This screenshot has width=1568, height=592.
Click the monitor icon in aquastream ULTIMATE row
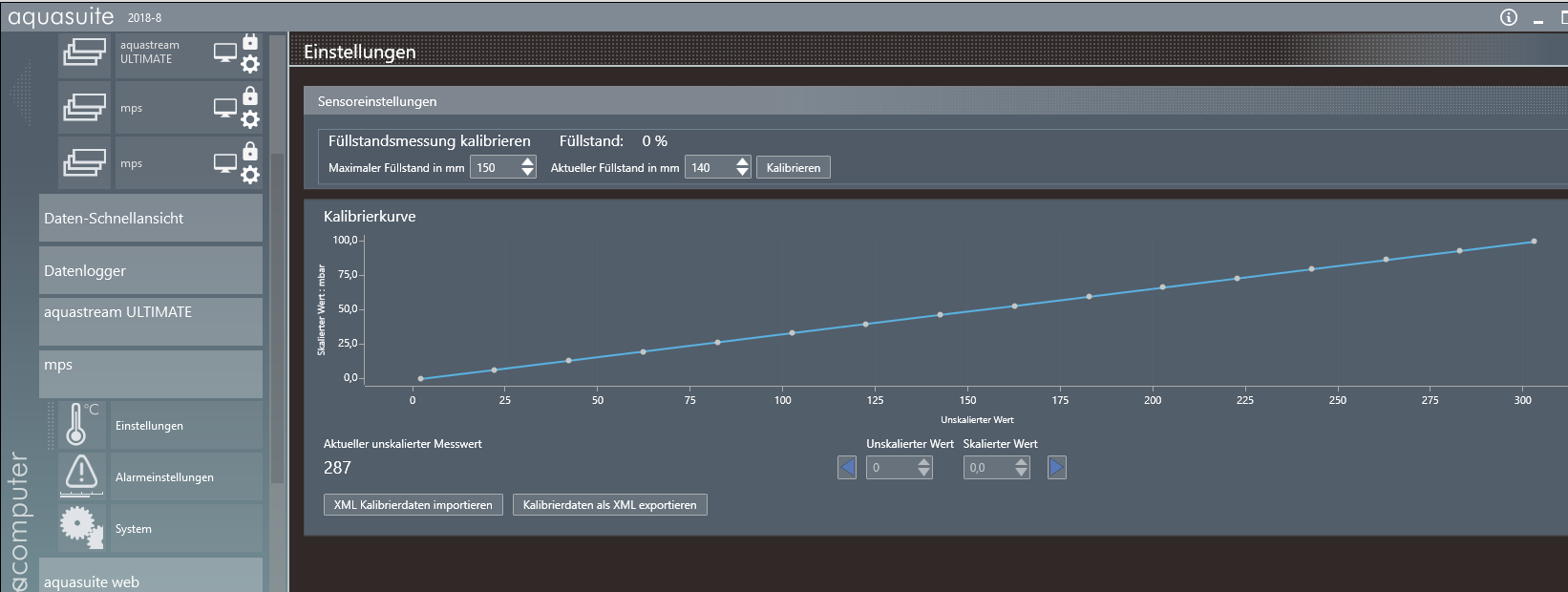click(x=224, y=53)
